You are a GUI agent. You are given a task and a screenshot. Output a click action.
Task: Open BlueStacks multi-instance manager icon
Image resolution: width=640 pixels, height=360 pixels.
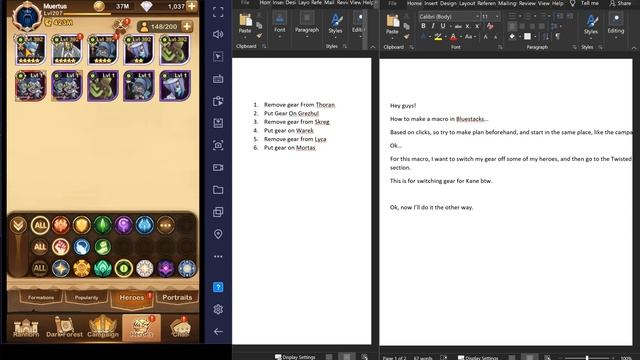[x=218, y=212]
